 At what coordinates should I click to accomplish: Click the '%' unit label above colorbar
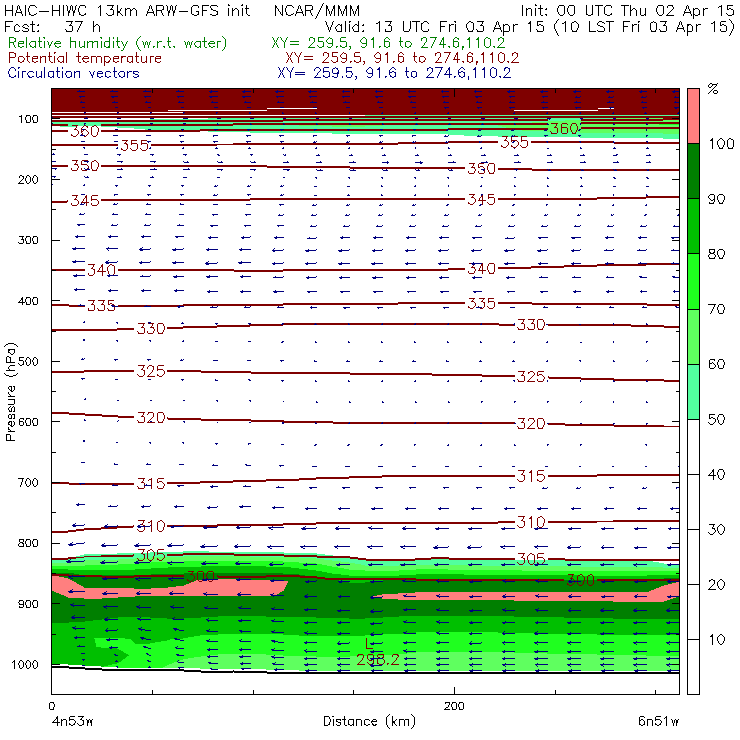(x=713, y=88)
